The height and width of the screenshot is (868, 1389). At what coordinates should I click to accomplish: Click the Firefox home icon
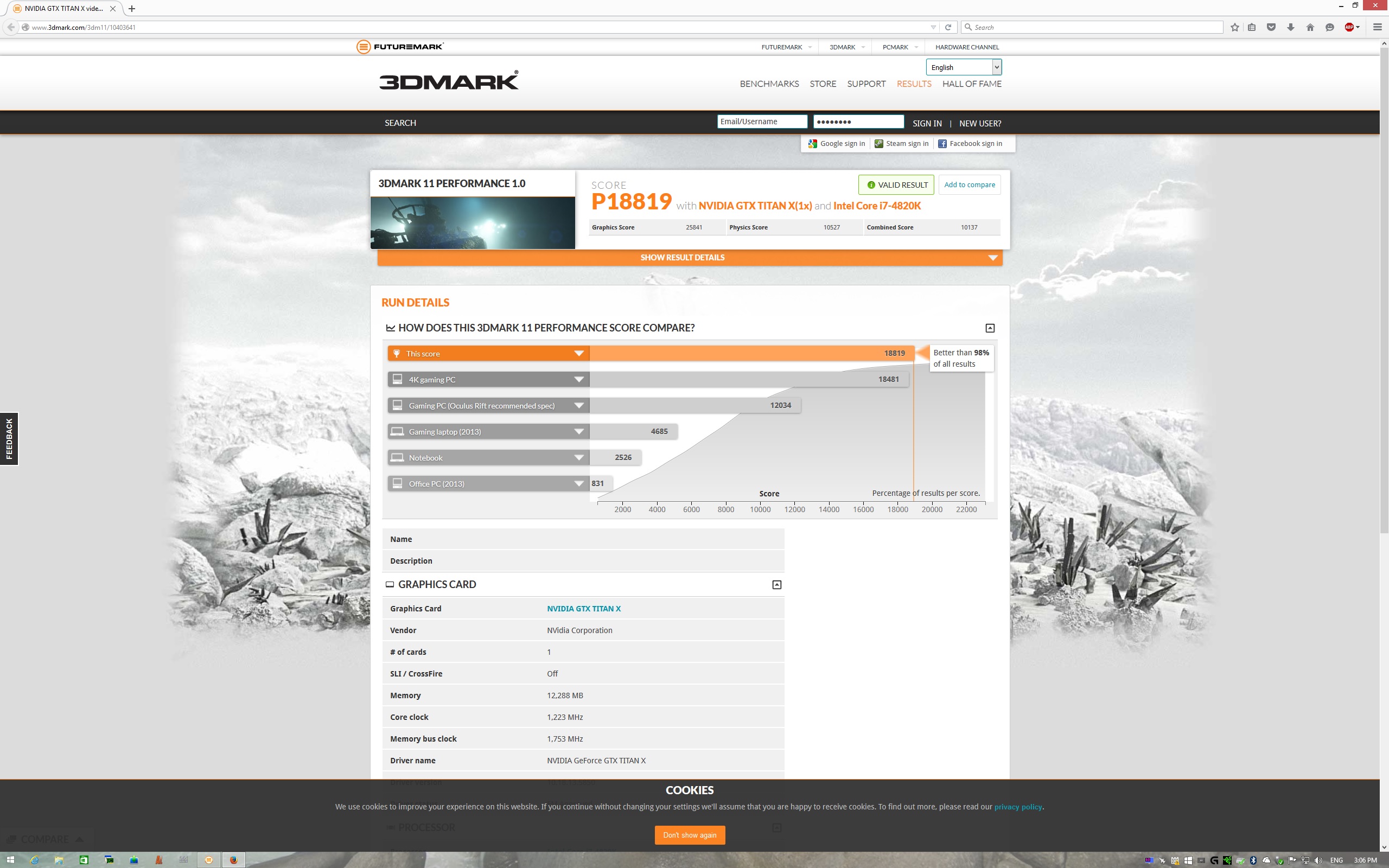[x=1310, y=27]
